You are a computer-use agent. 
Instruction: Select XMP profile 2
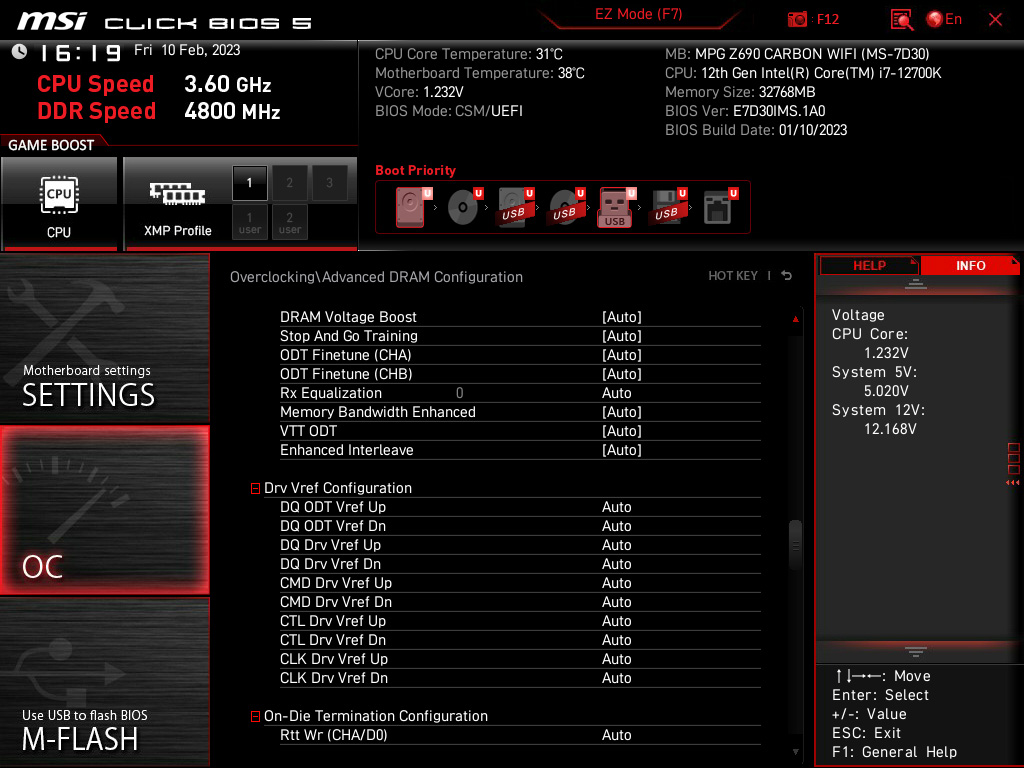(289, 183)
